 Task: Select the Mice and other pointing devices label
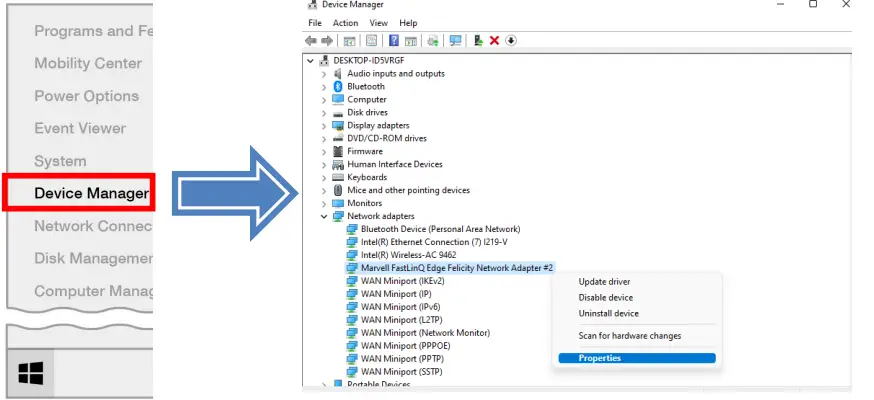click(x=409, y=190)
